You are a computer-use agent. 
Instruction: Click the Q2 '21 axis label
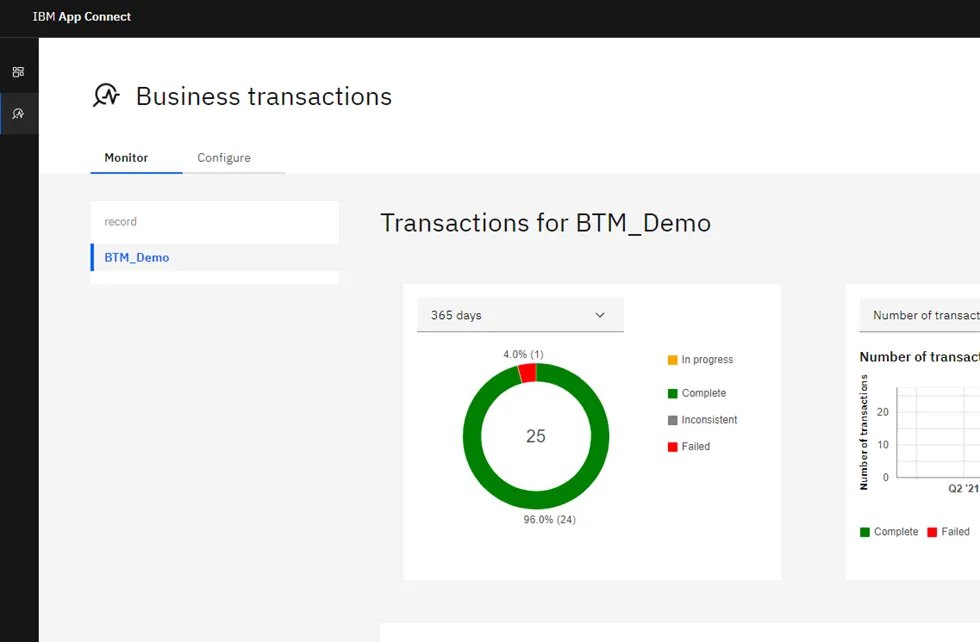click(963, 488)
